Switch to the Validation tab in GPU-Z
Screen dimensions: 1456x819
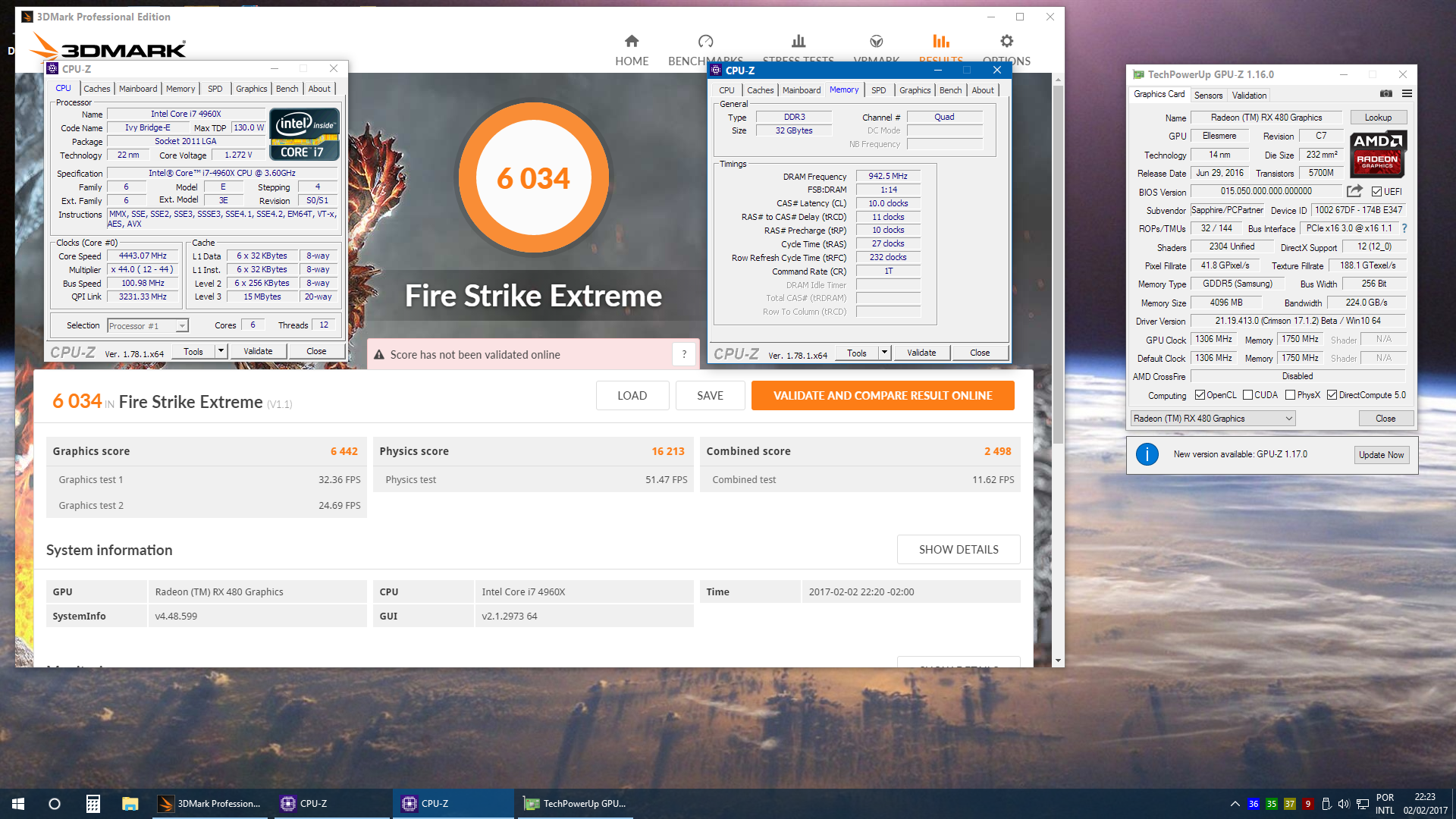[x=1249, y=96]
